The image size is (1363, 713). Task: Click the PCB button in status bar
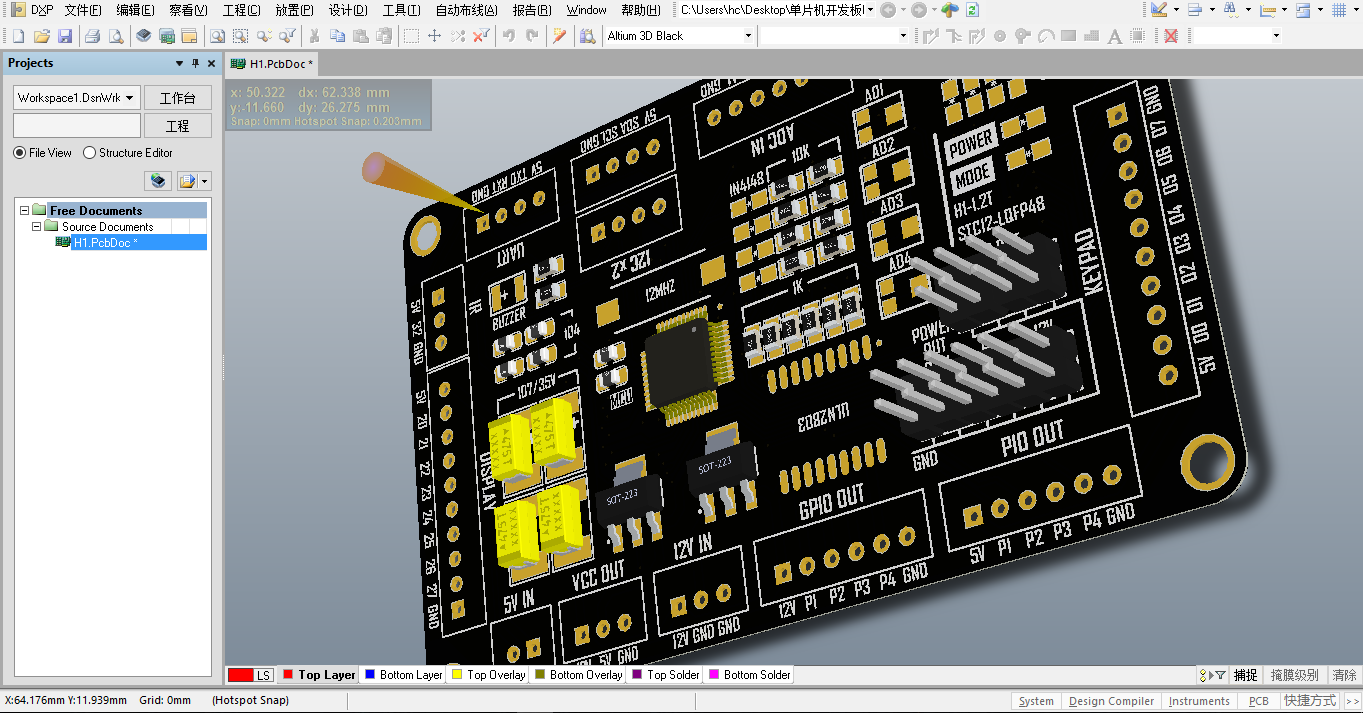pyautogui.click(x=1258, y=701)
